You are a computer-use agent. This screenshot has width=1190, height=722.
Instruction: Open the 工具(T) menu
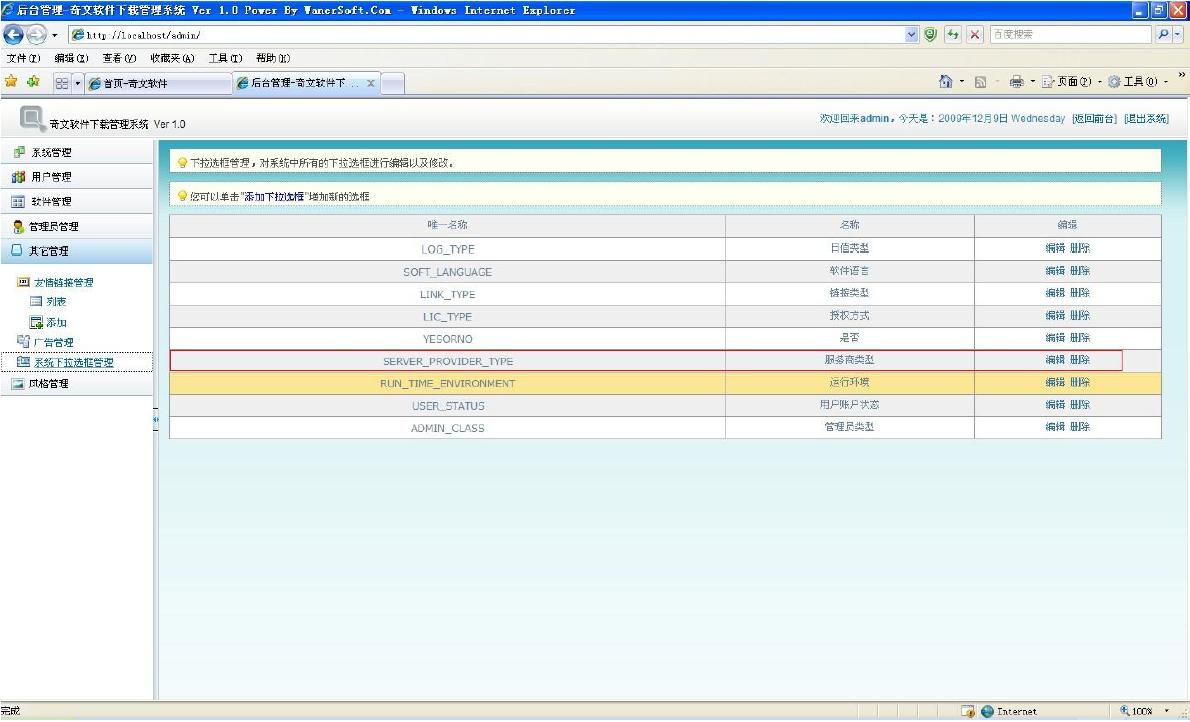pos(225,58)
